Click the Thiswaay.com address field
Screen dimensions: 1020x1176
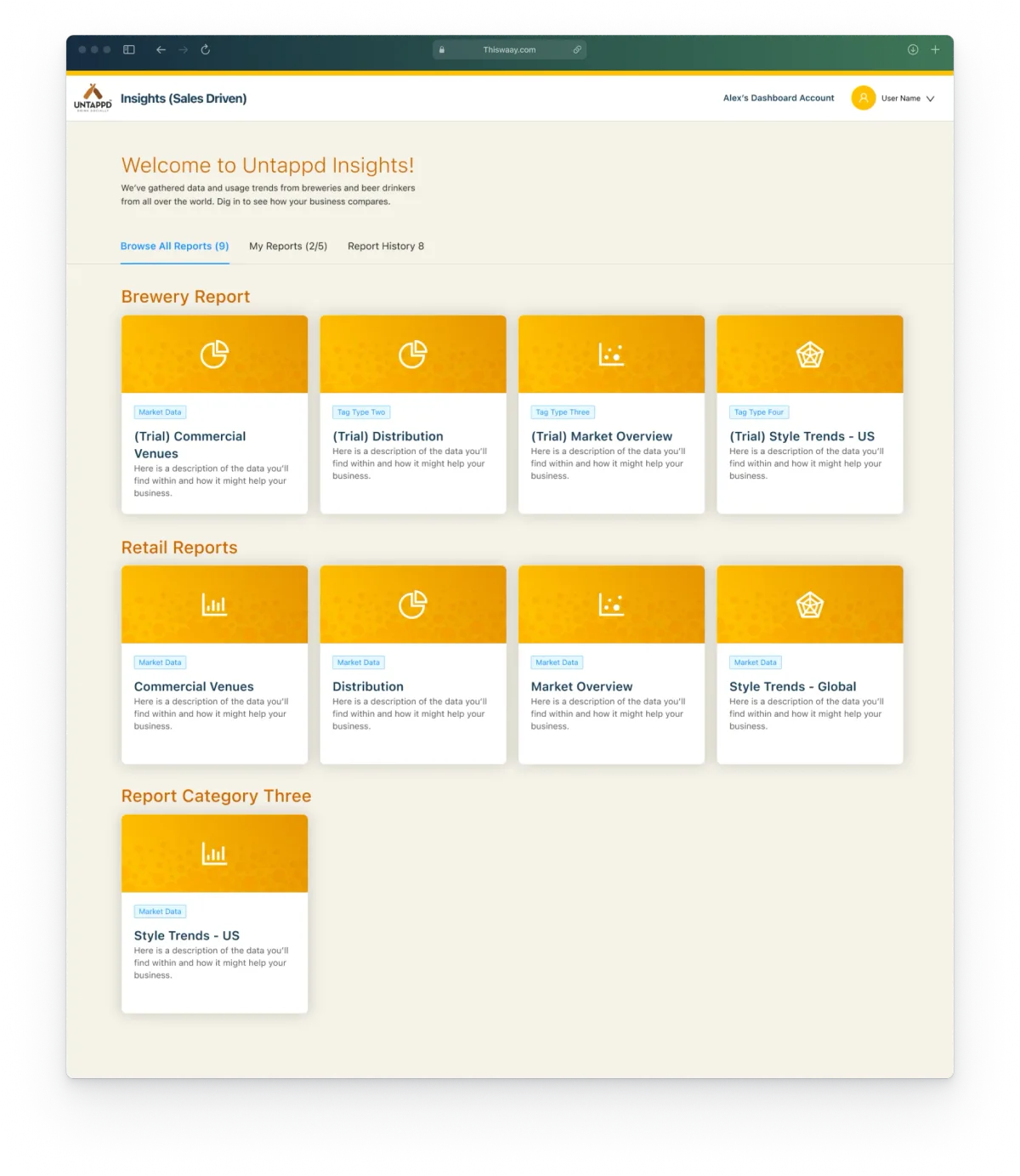tap(509, 49)
